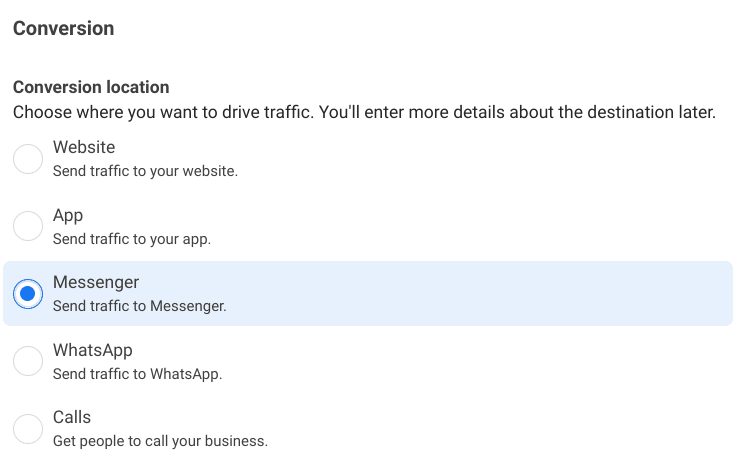This screenshot has height=471, width=737.
Task: Click empty area of highlighted Messenger row
Action: (x=470, y=294)
